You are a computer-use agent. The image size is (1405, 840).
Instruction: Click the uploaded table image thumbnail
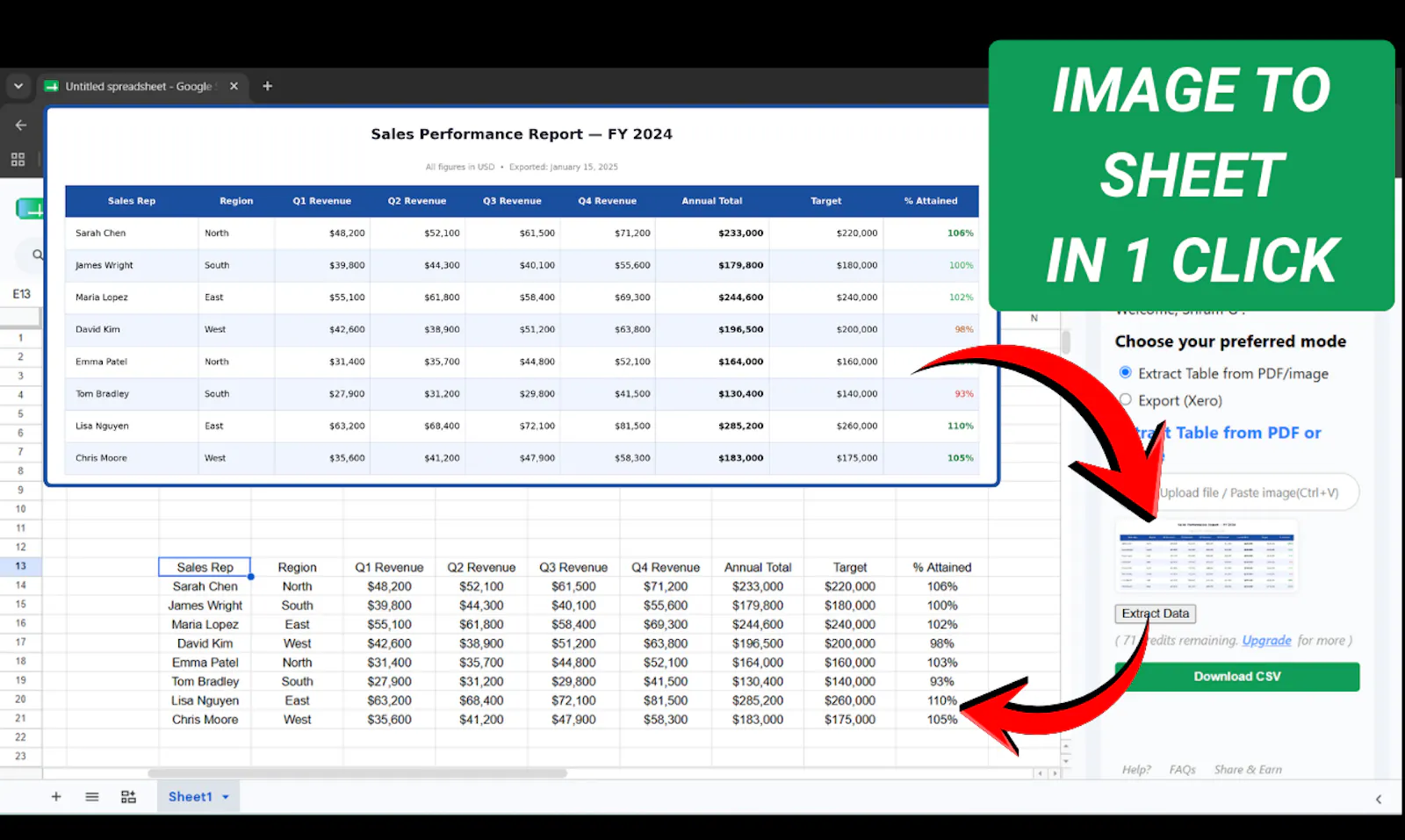[x=1207, y=556]
